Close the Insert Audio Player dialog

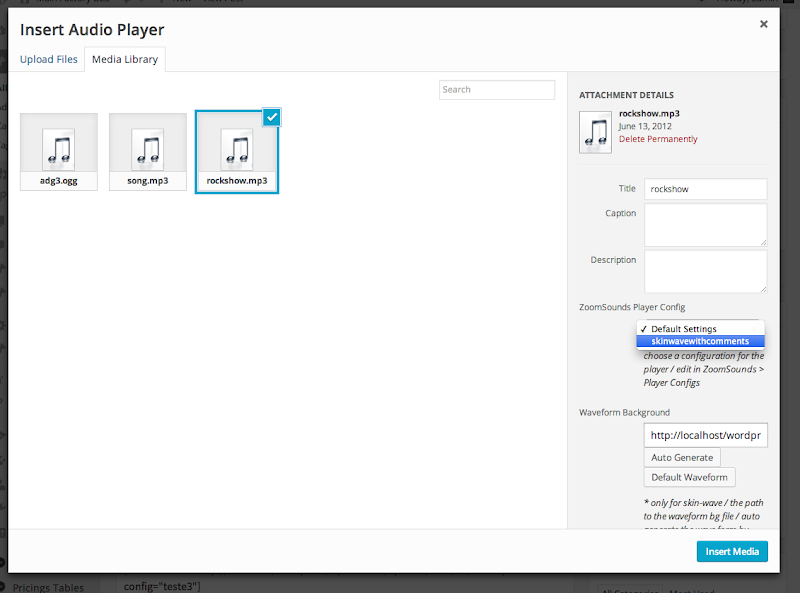(x=763, y=24)
